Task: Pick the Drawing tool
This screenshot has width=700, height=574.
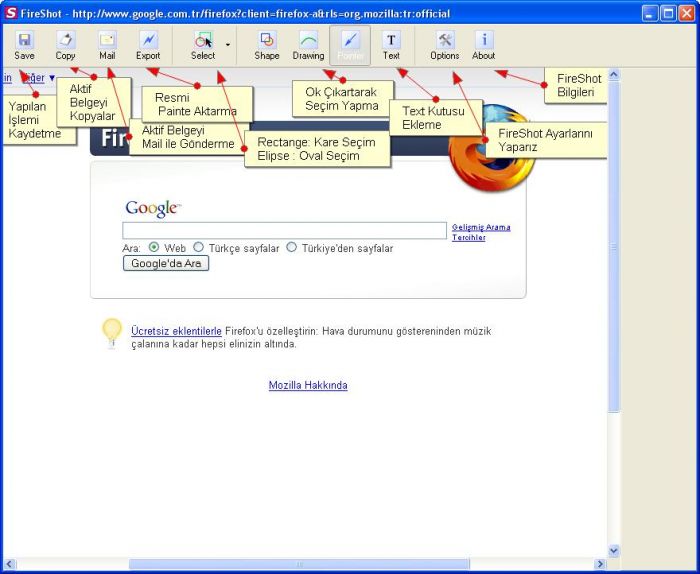Action: [x=308, y=45]
